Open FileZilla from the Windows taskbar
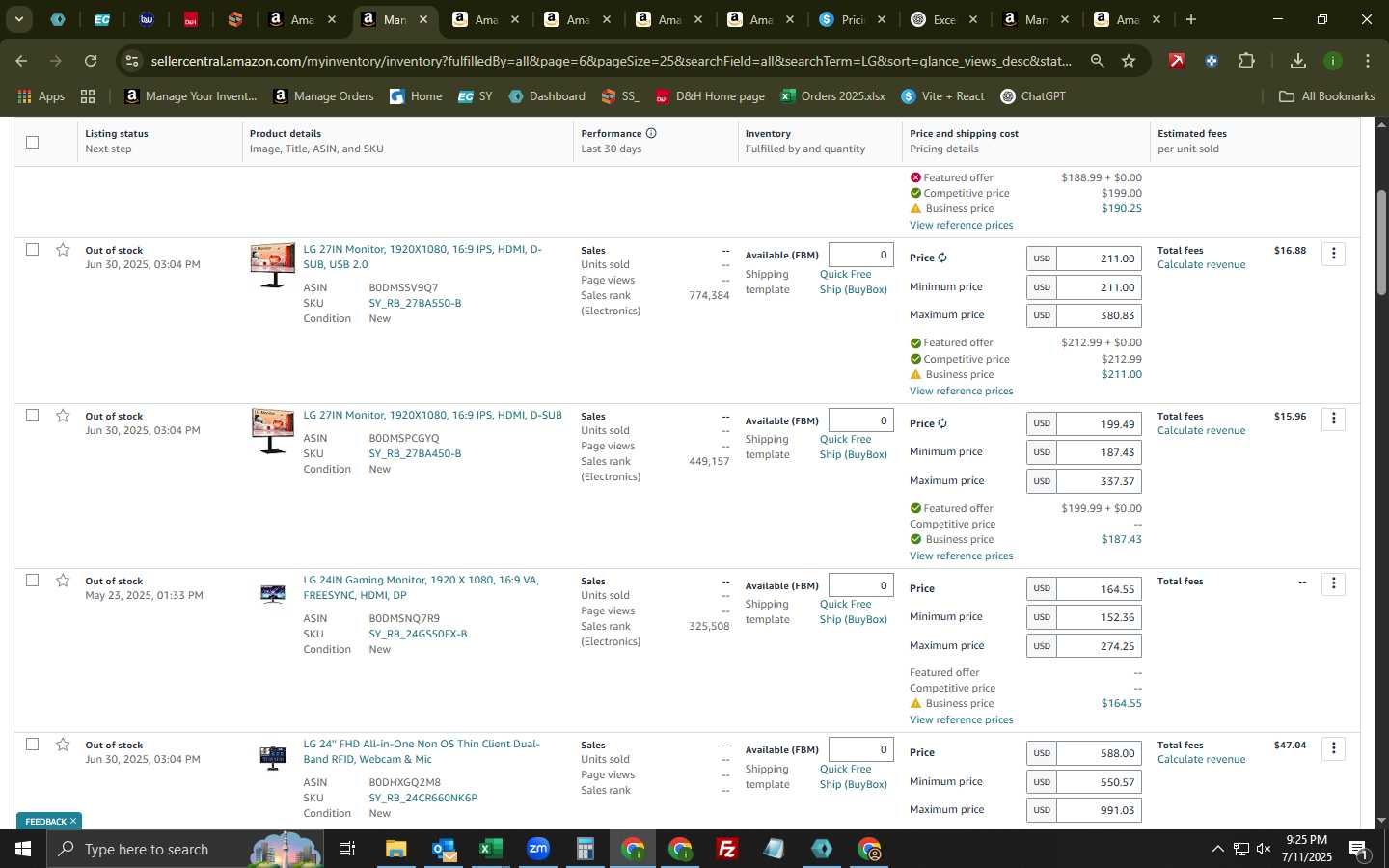This screenshot has height=868, width=1389. (x=727, y=849)
